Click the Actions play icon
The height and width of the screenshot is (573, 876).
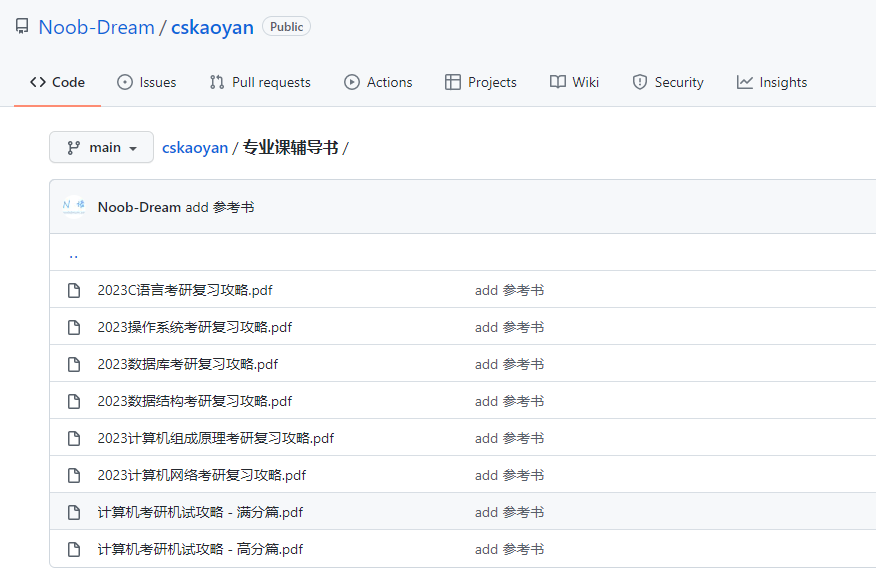[x=351, y=82]
